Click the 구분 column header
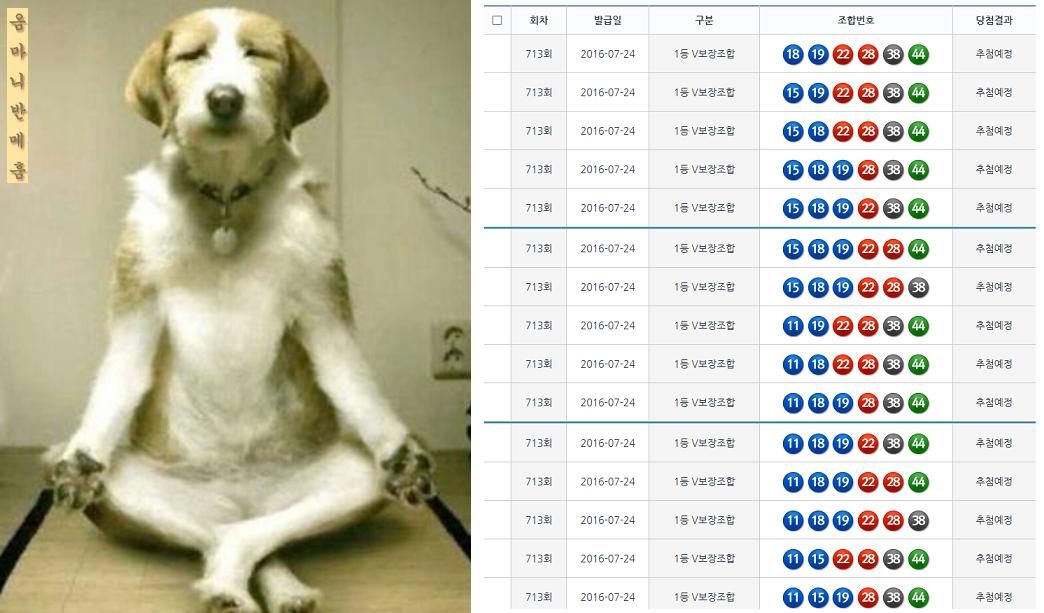 click(704, 20)
